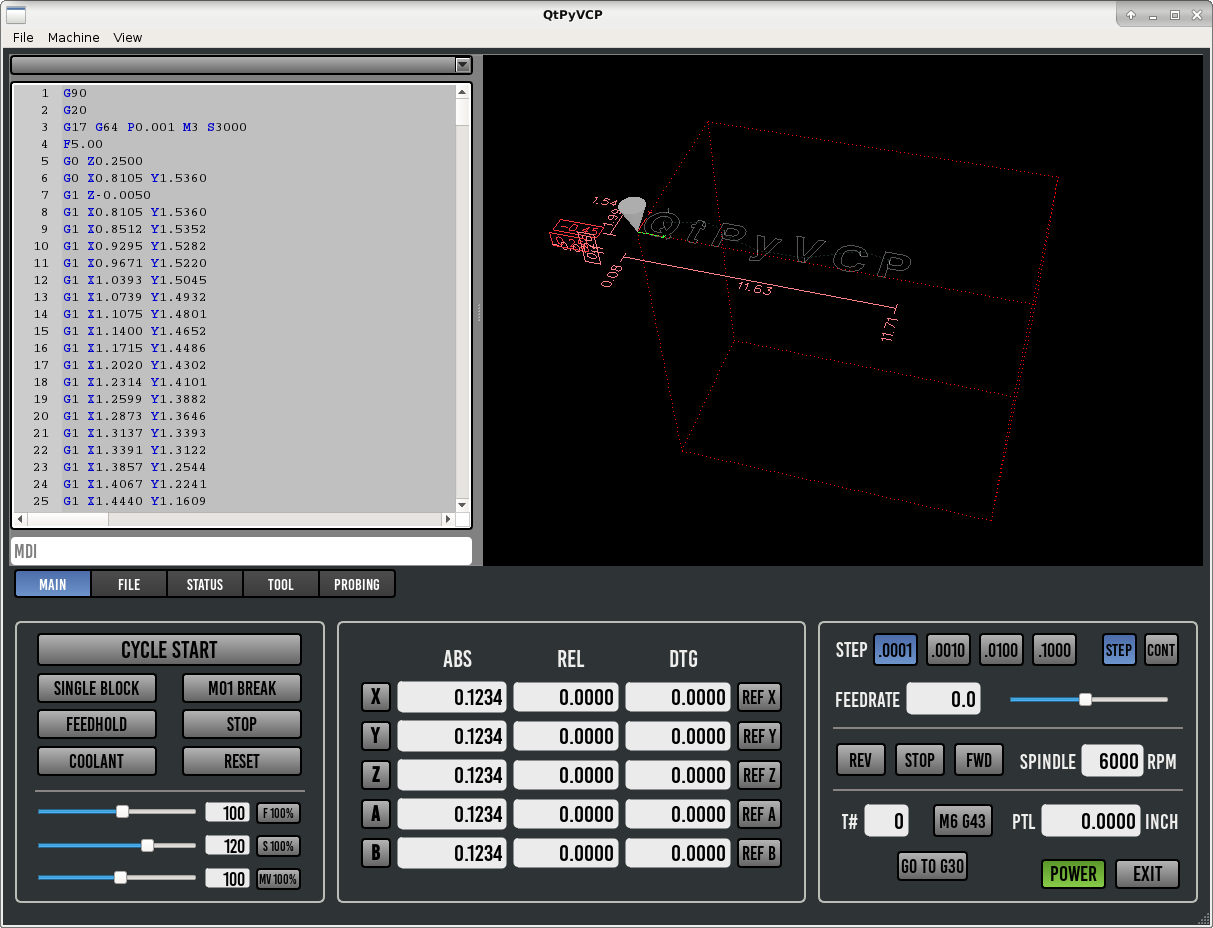This screenshot has height=928, width=1213.
Task: Click the PTL value field
Action: pos(1091,822)
